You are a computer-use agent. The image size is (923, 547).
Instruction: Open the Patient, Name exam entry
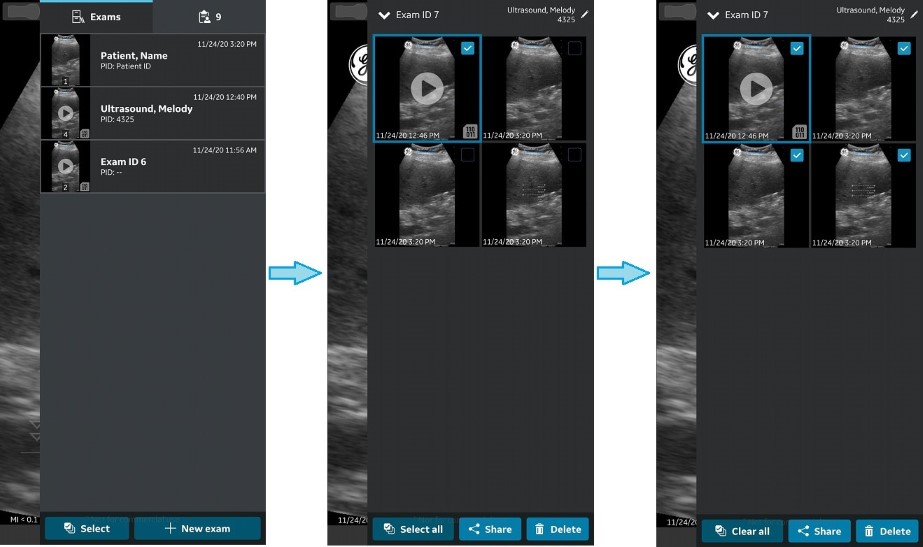[x=152, y=60]
